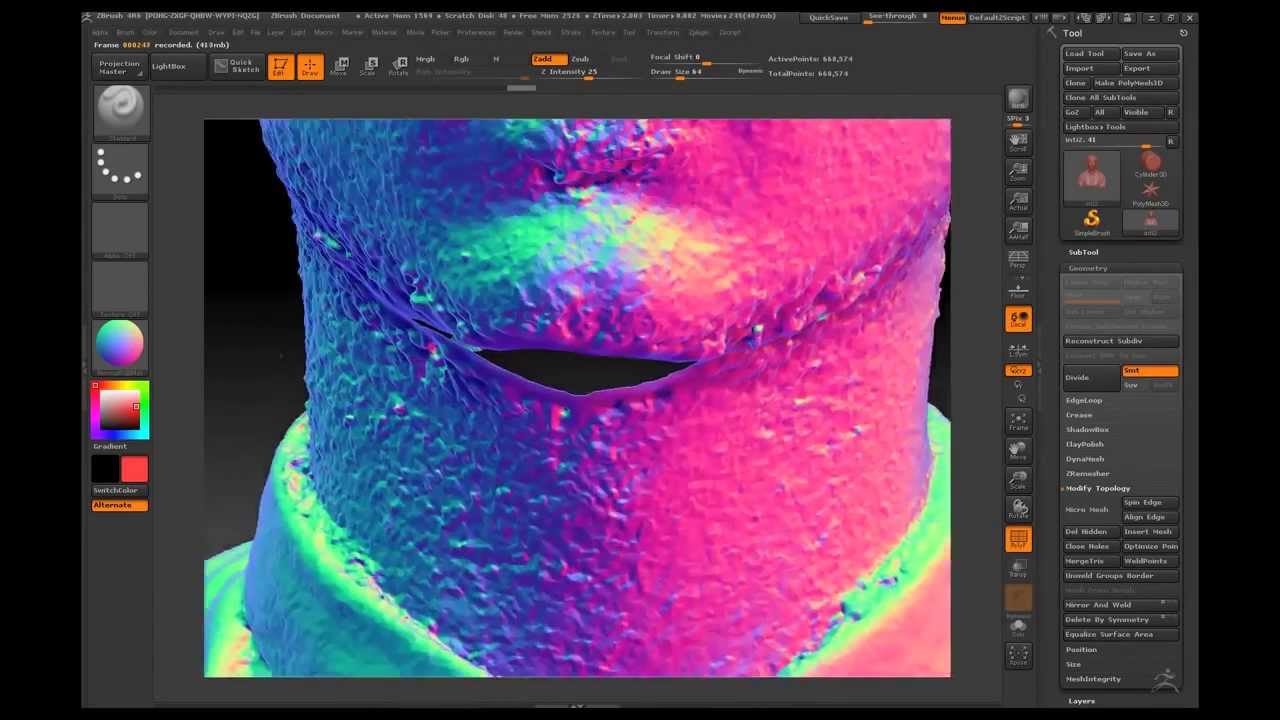
Task: Select the Draw mode icon
Action: (310, 67)
